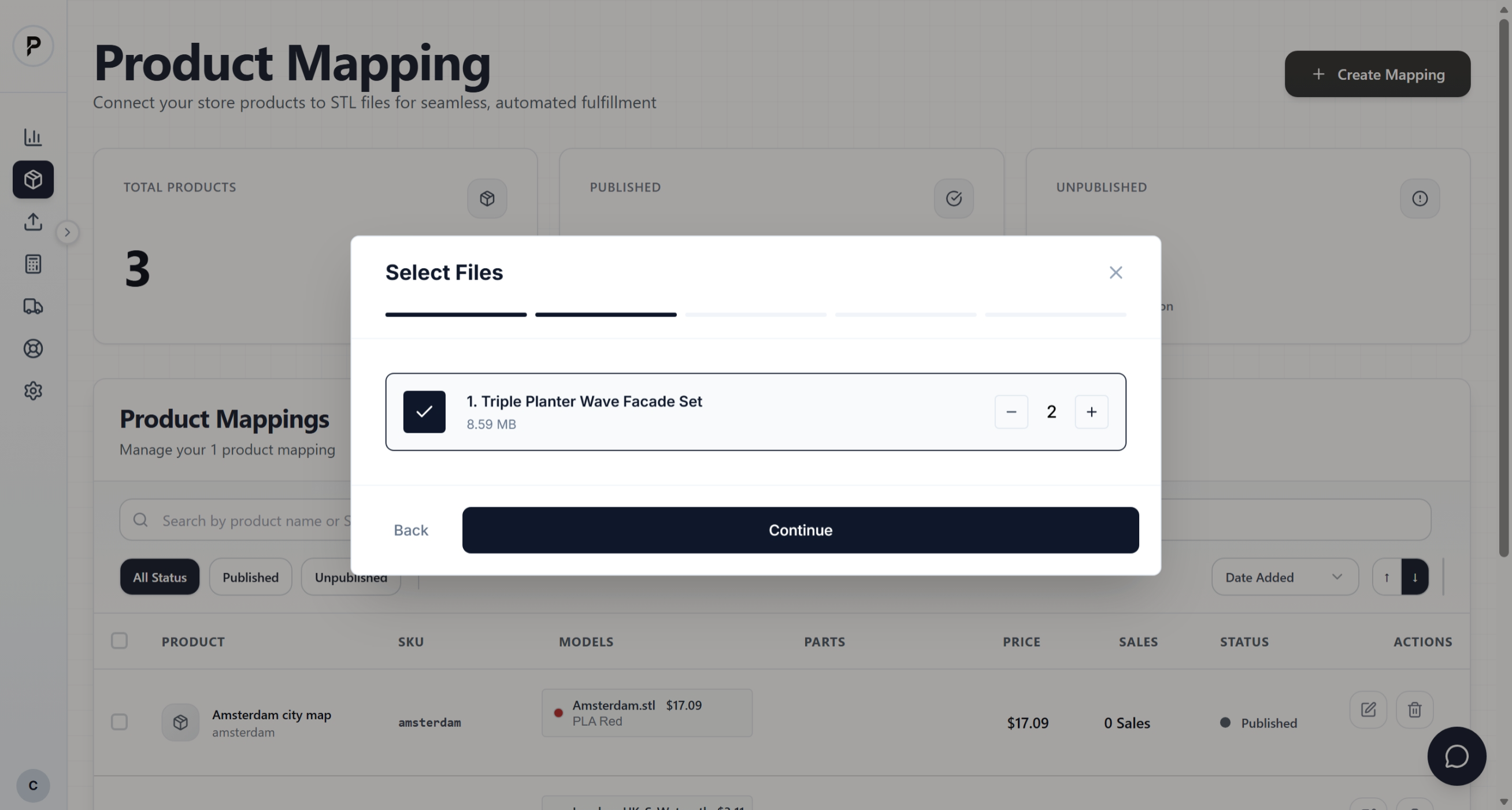
Task: Click the quantity value 2
Action: [x=1051, y=412]
